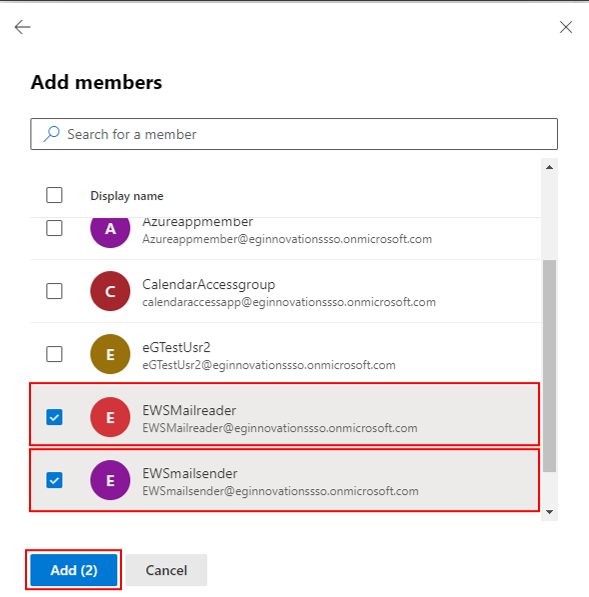Viewport: 589px width, 597px height.
Task: Click the scrollbar up arrow
Action: 549,167
